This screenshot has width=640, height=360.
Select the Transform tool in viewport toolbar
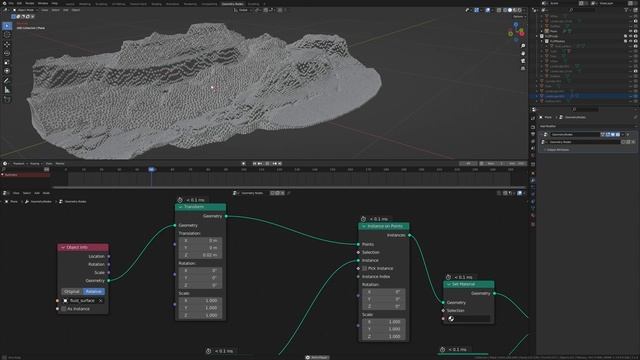(x=7, y=71)
